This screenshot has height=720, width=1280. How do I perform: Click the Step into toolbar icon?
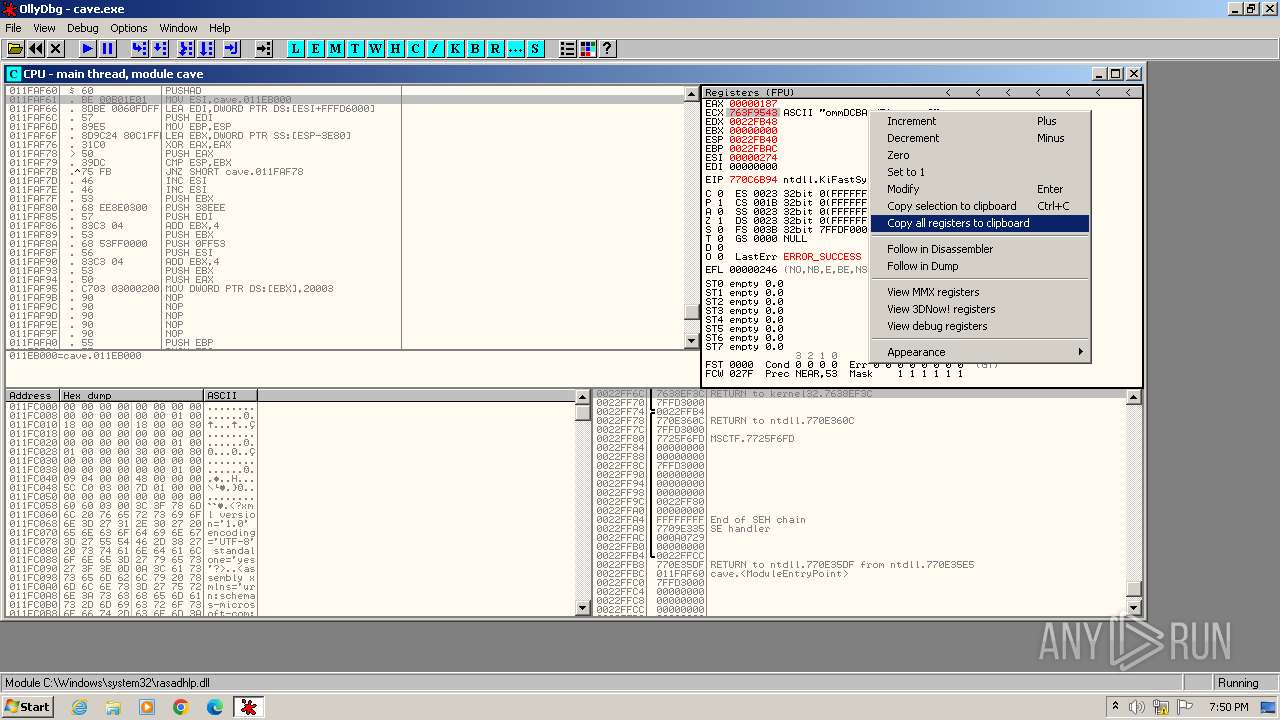pyautogui.click(x=139, y=48)
